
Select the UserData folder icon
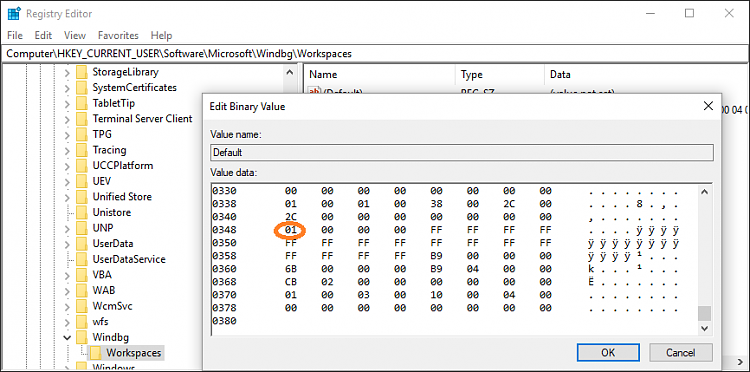(x=83, y=243)
